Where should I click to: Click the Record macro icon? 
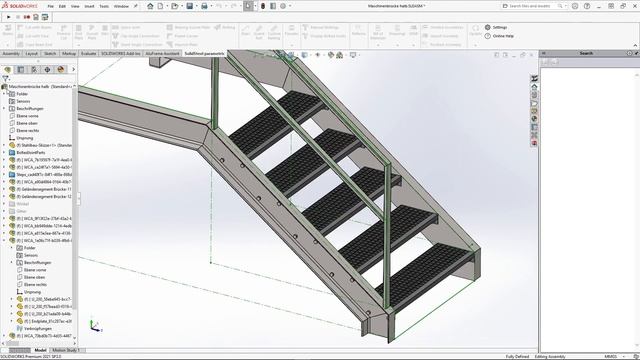[x=27, y=17]
